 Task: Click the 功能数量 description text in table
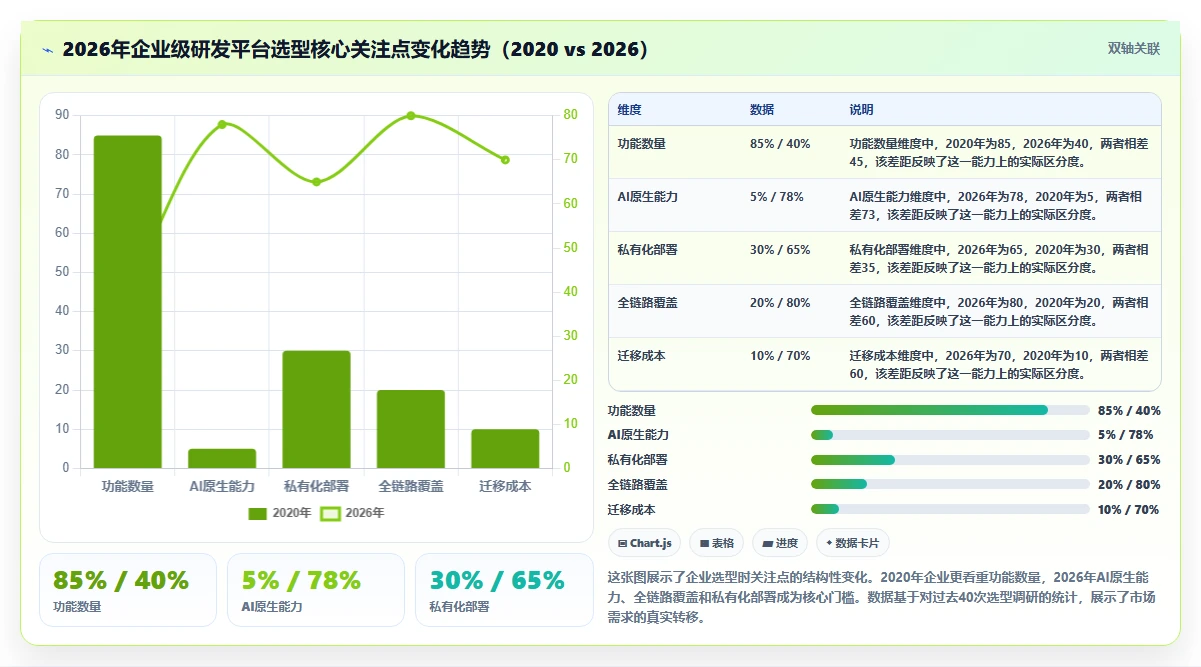[999, 152]
